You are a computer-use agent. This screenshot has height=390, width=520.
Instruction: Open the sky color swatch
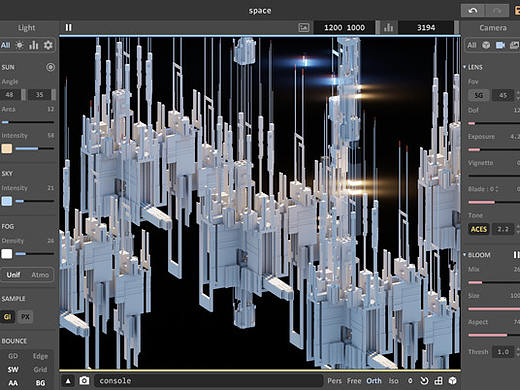click(7, 201)
